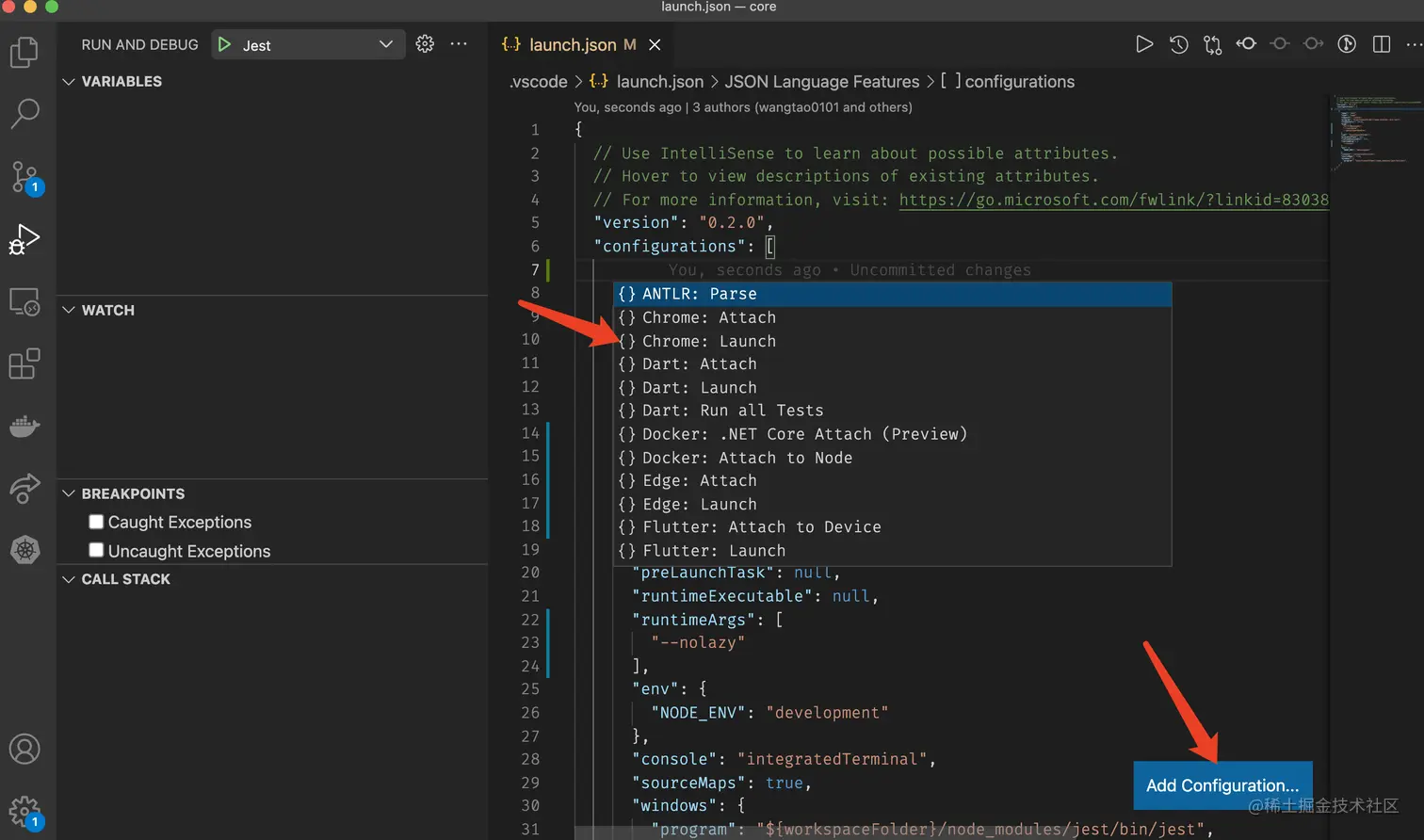Close the launch.json editor tab
The width and height of the screenshot is (1424, 840).
655,44
